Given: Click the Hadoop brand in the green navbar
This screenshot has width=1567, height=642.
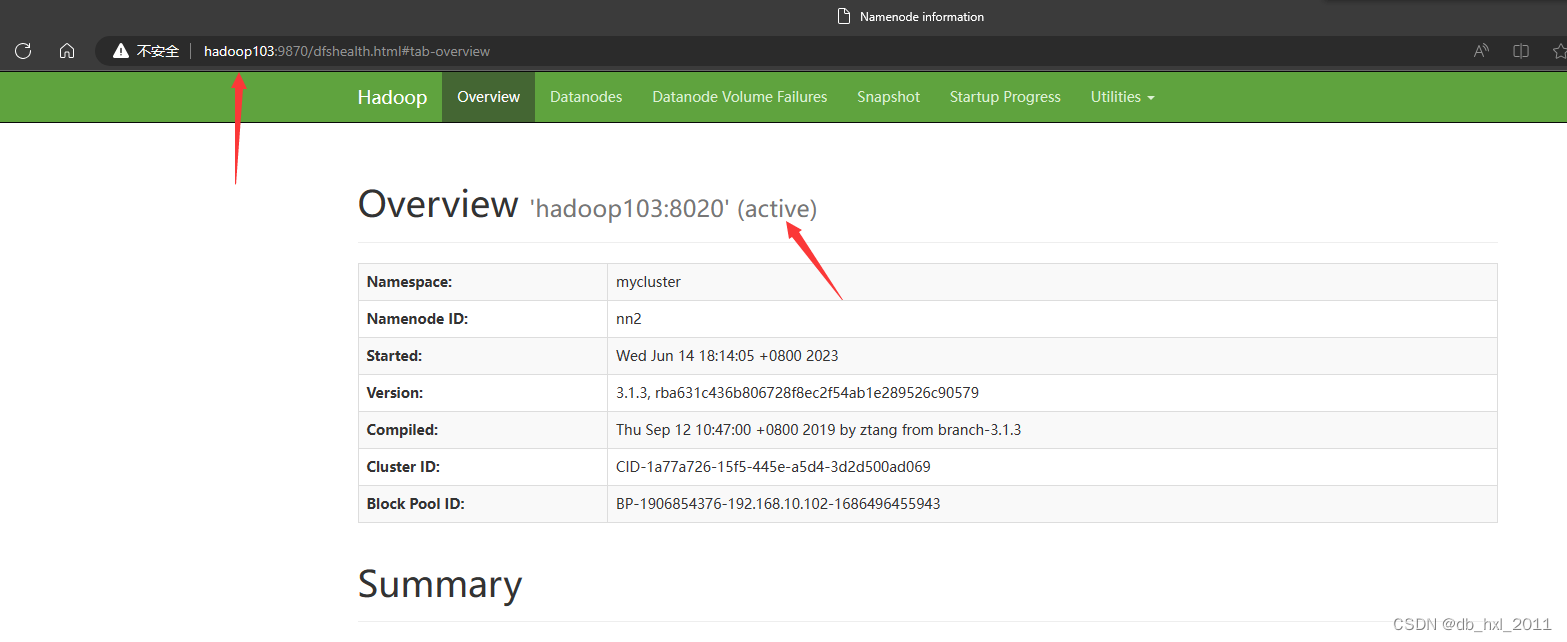Looking at the screenshot, I should tap(392, 96).
